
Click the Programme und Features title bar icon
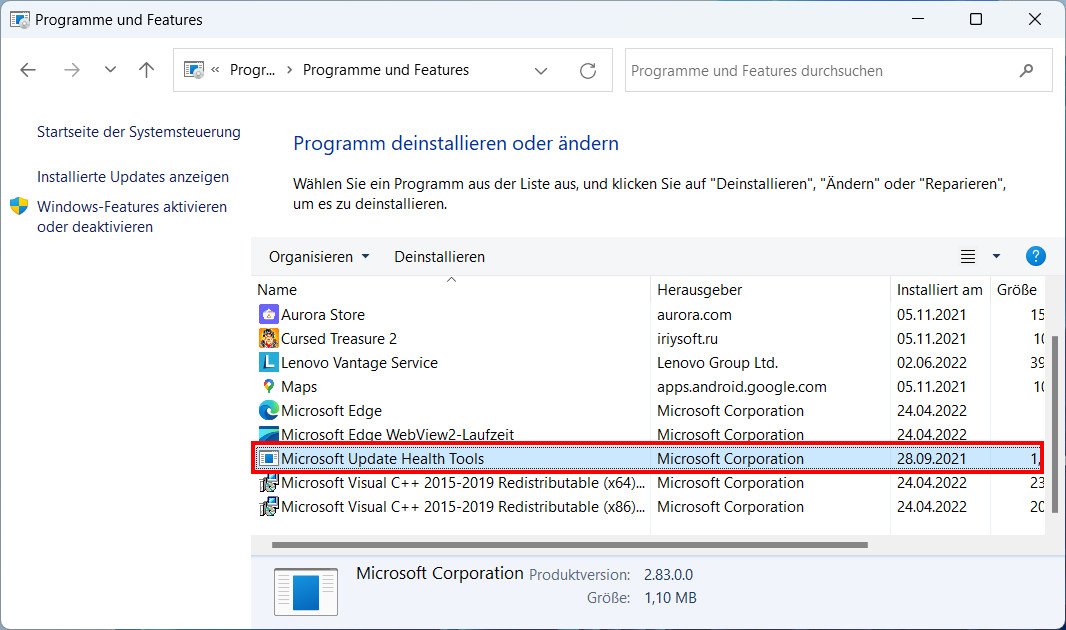coord(20,20)
